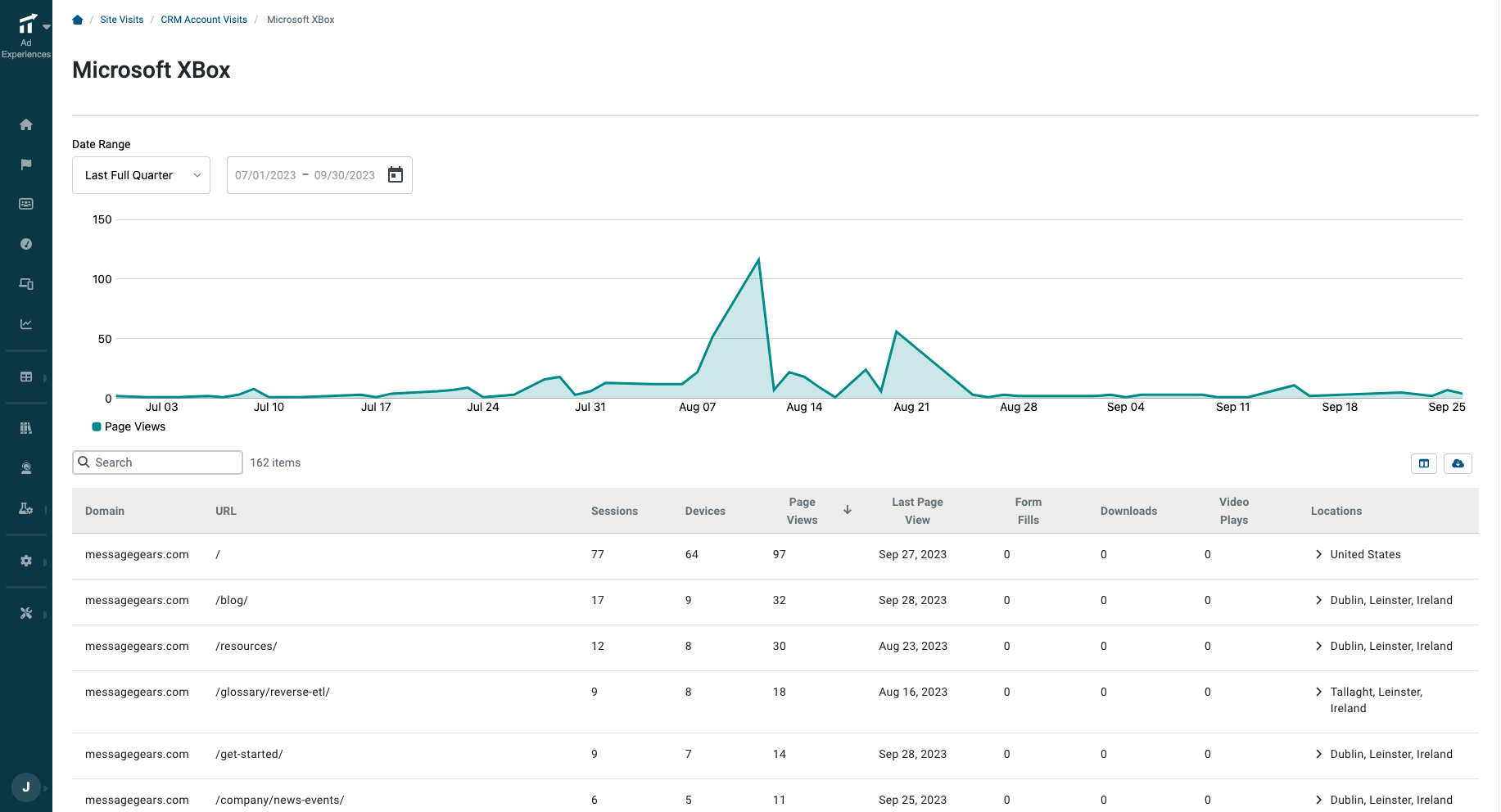Click the keyboard-style icon in the sidebar
Screen dimensions: 1501x812
point(26,204)
